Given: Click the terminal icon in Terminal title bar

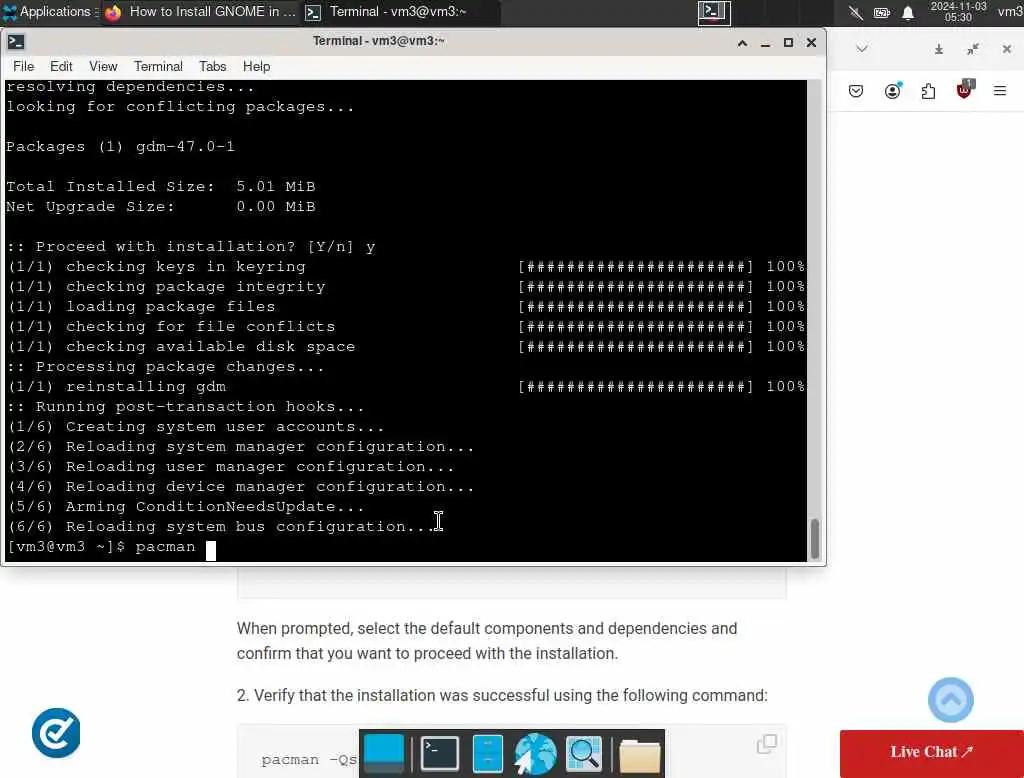Looking at the screenshot, I should (16, 42).
